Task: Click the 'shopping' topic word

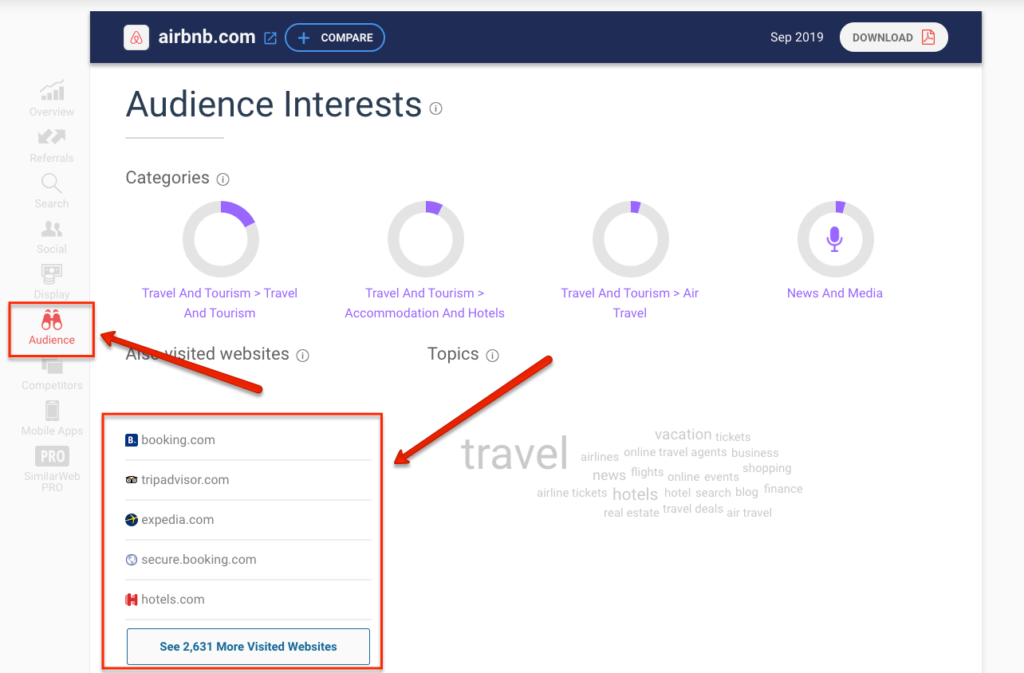Action: 767,468
